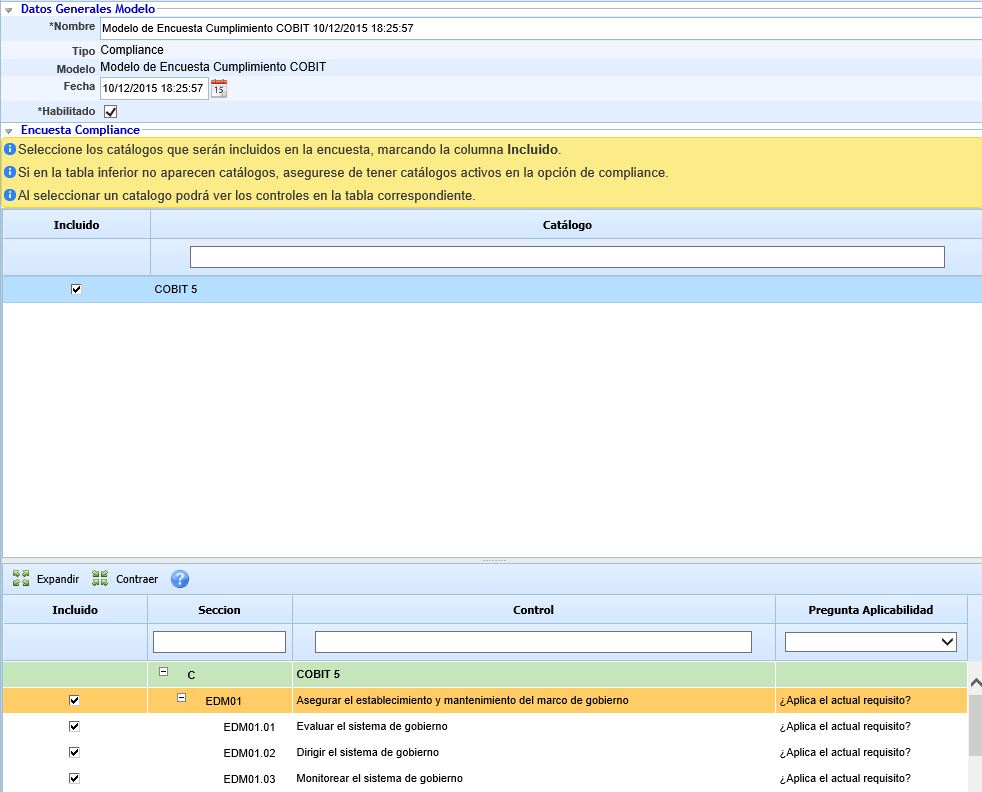This screenshot has width=982, height=792.
Task: Click the Control column header
Action: [x=533, y=610]
